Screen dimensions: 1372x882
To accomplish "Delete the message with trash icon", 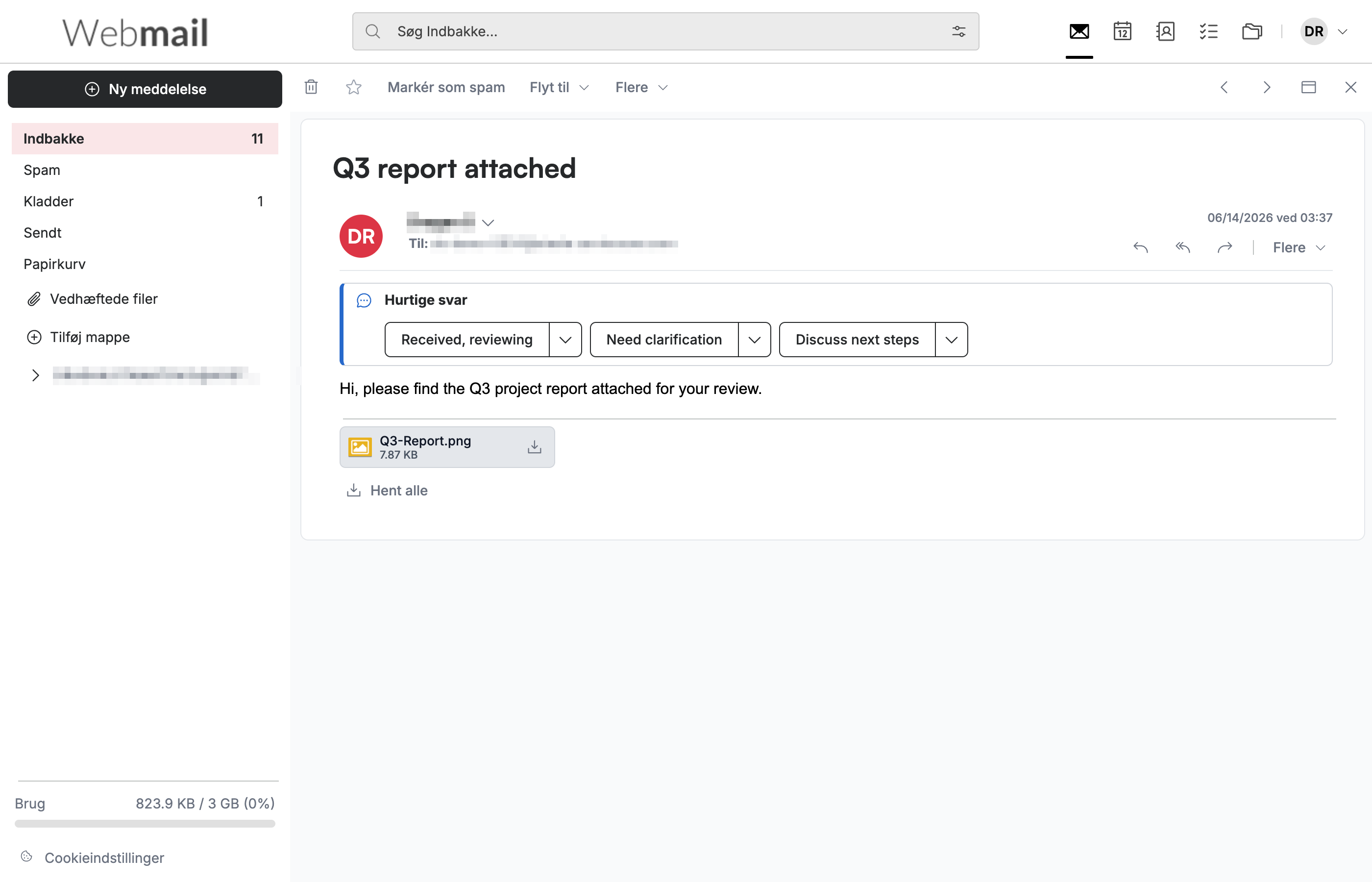I will [x=311, y=87].
